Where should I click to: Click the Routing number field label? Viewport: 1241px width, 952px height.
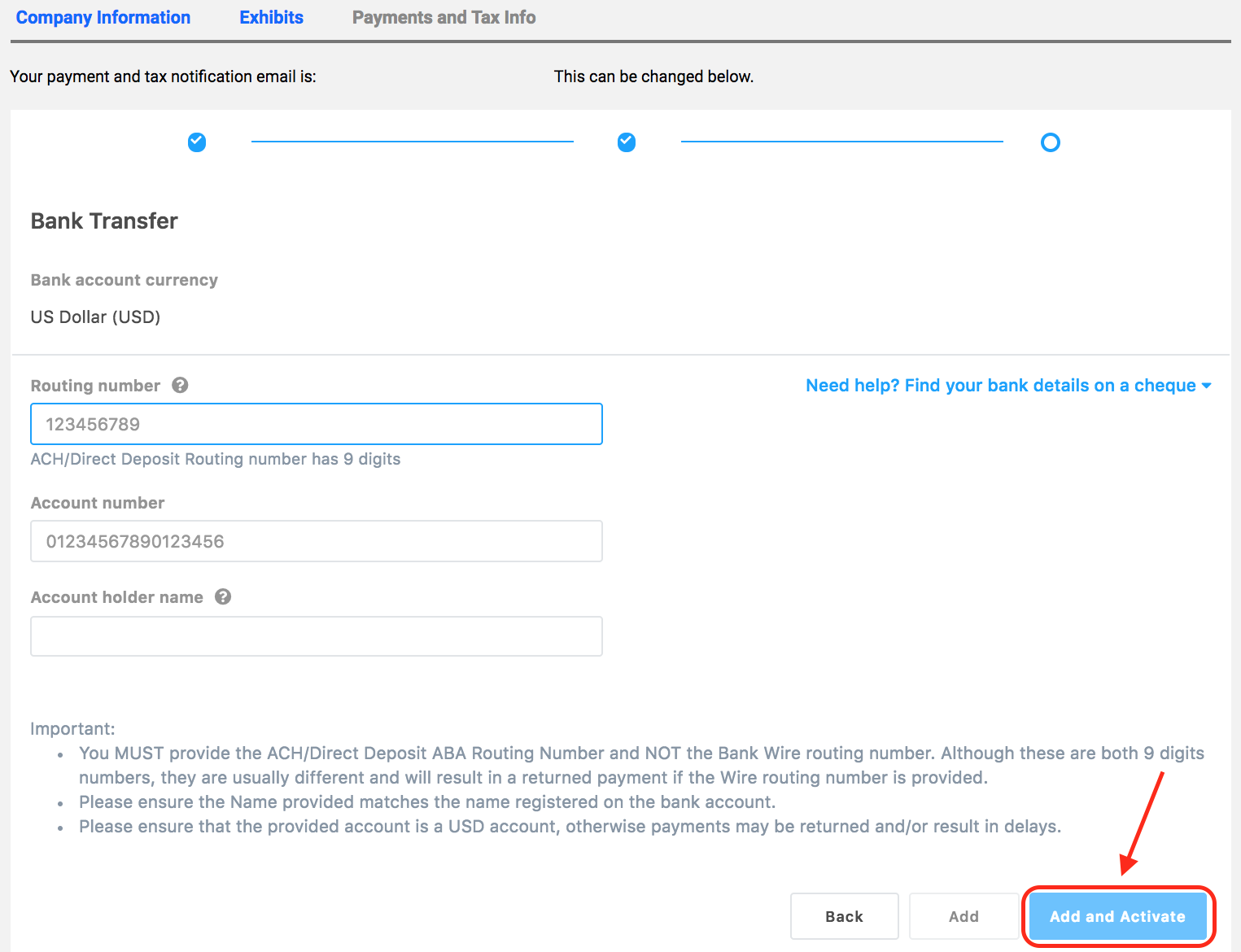(x=95, y=386)
